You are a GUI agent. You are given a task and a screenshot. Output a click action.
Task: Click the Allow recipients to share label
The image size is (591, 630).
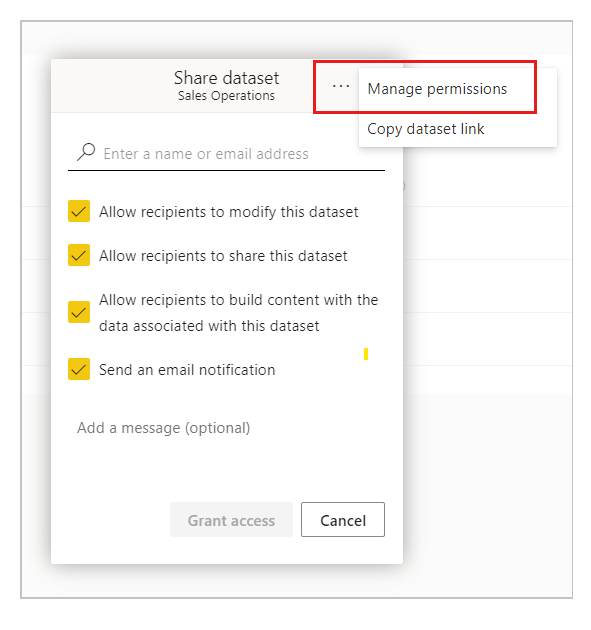pos(223,256)
